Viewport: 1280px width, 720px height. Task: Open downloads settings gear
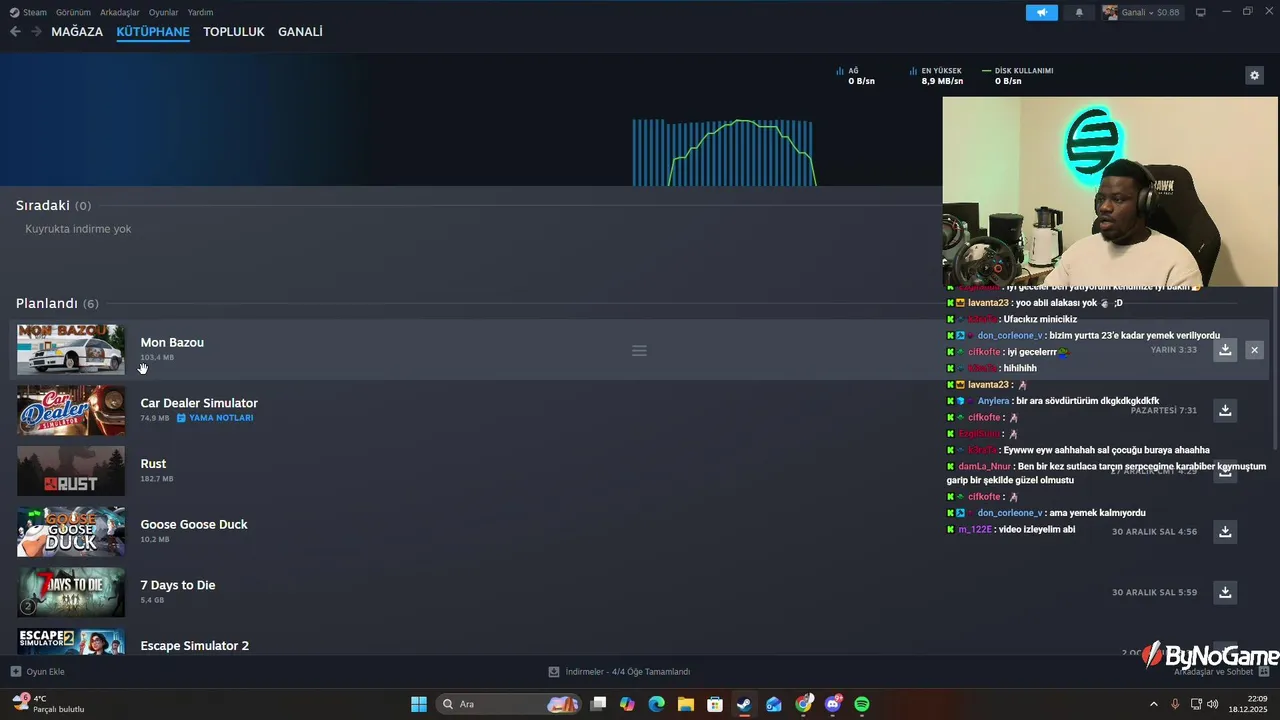click(1255, 75)
